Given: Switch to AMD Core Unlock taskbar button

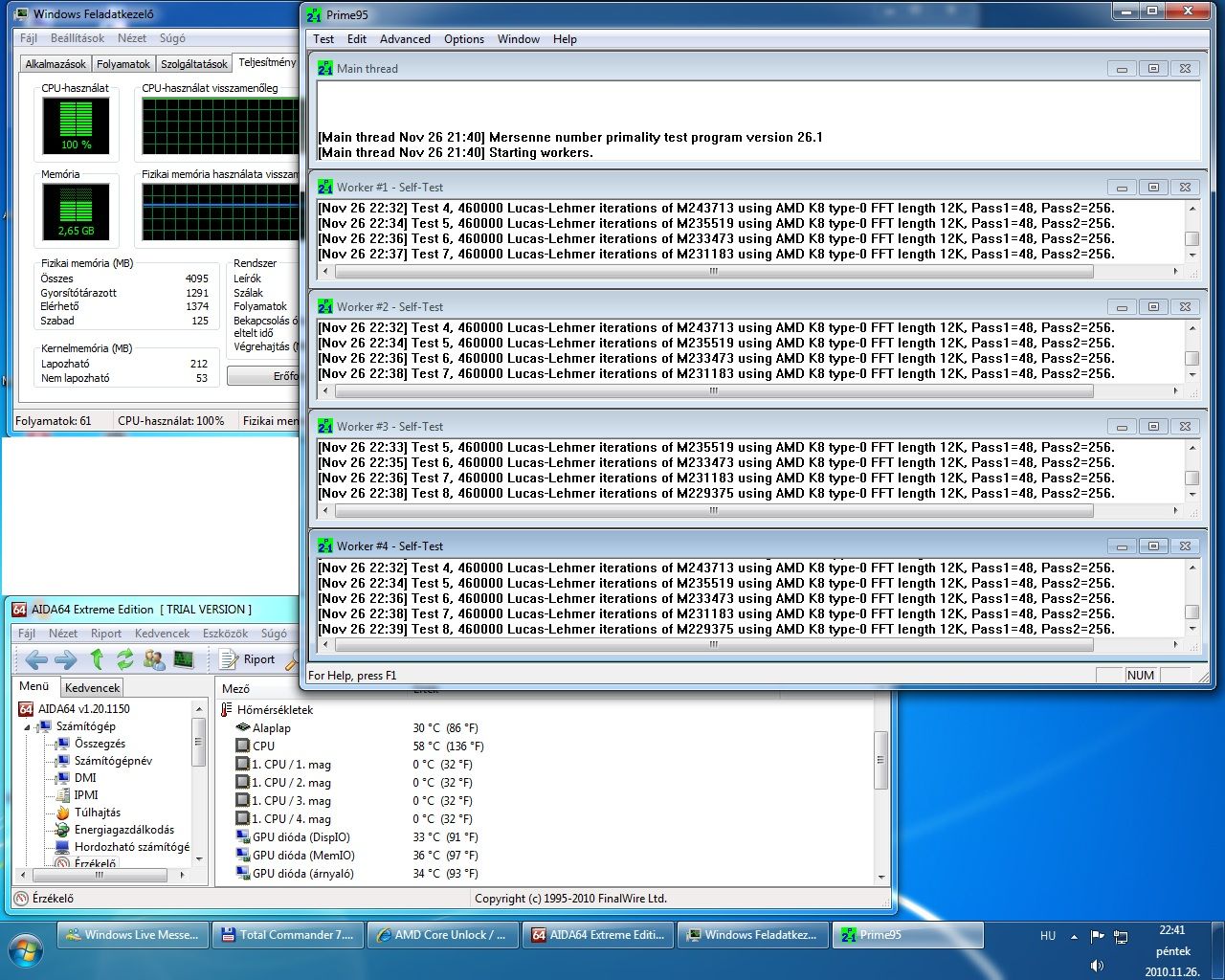Looking at the screenshot, I should coord(441,935).
